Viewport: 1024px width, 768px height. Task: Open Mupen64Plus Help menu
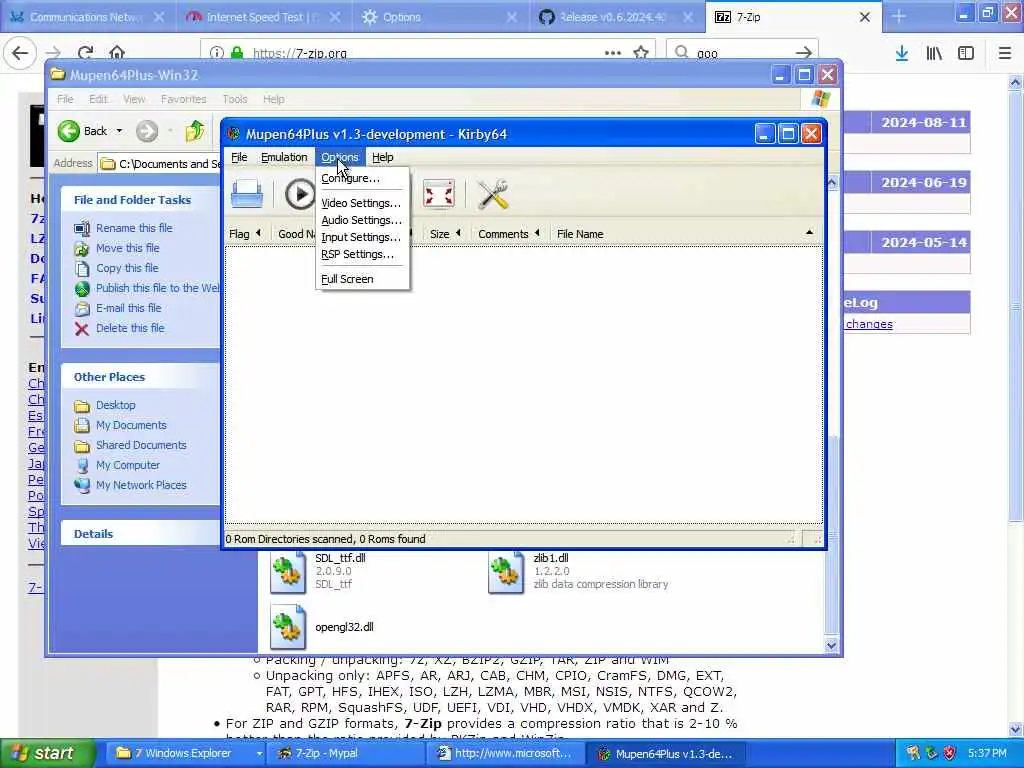[x=383, y=157]
